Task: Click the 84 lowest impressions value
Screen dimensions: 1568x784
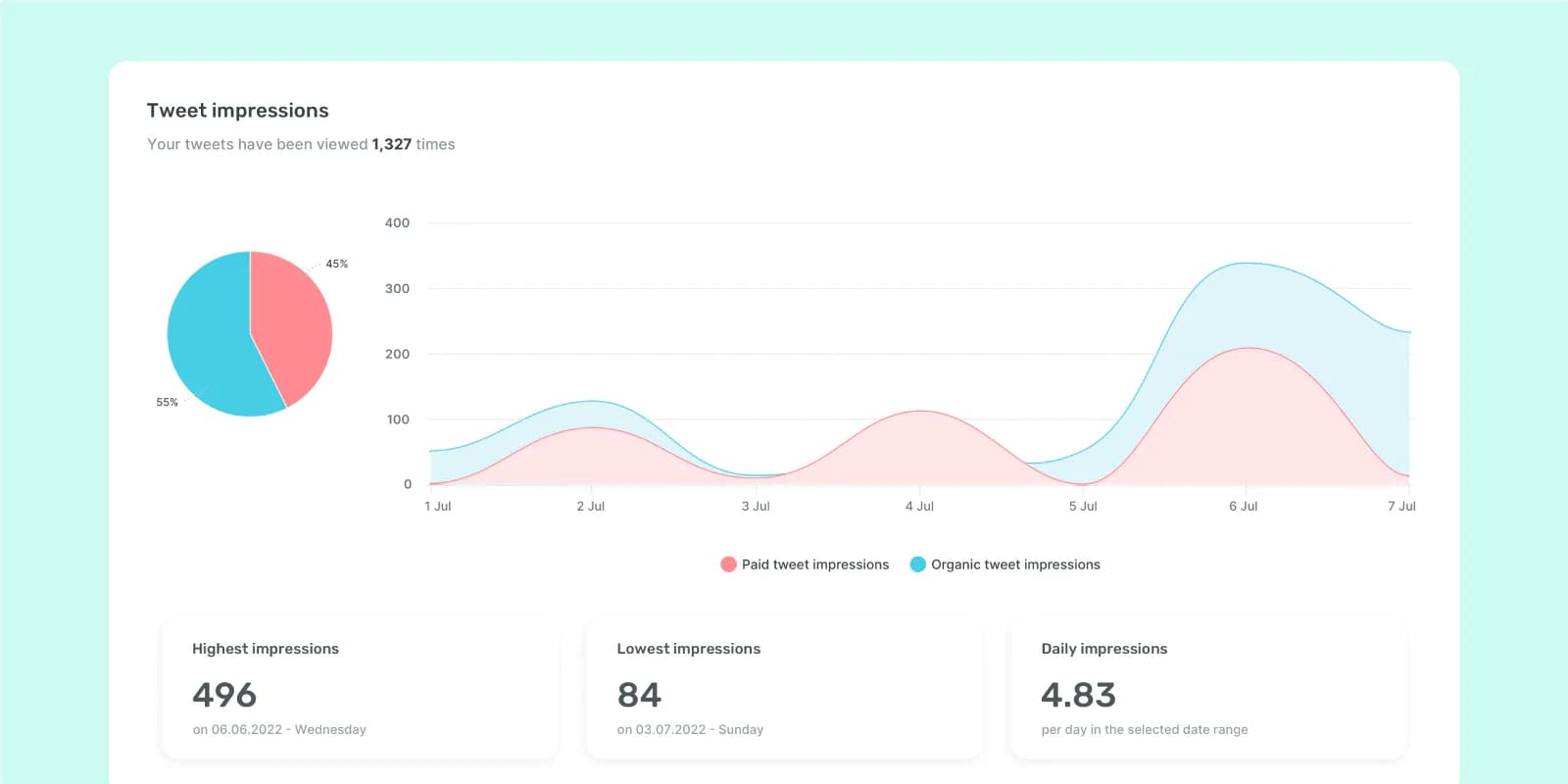Action: tap(639, 695)
